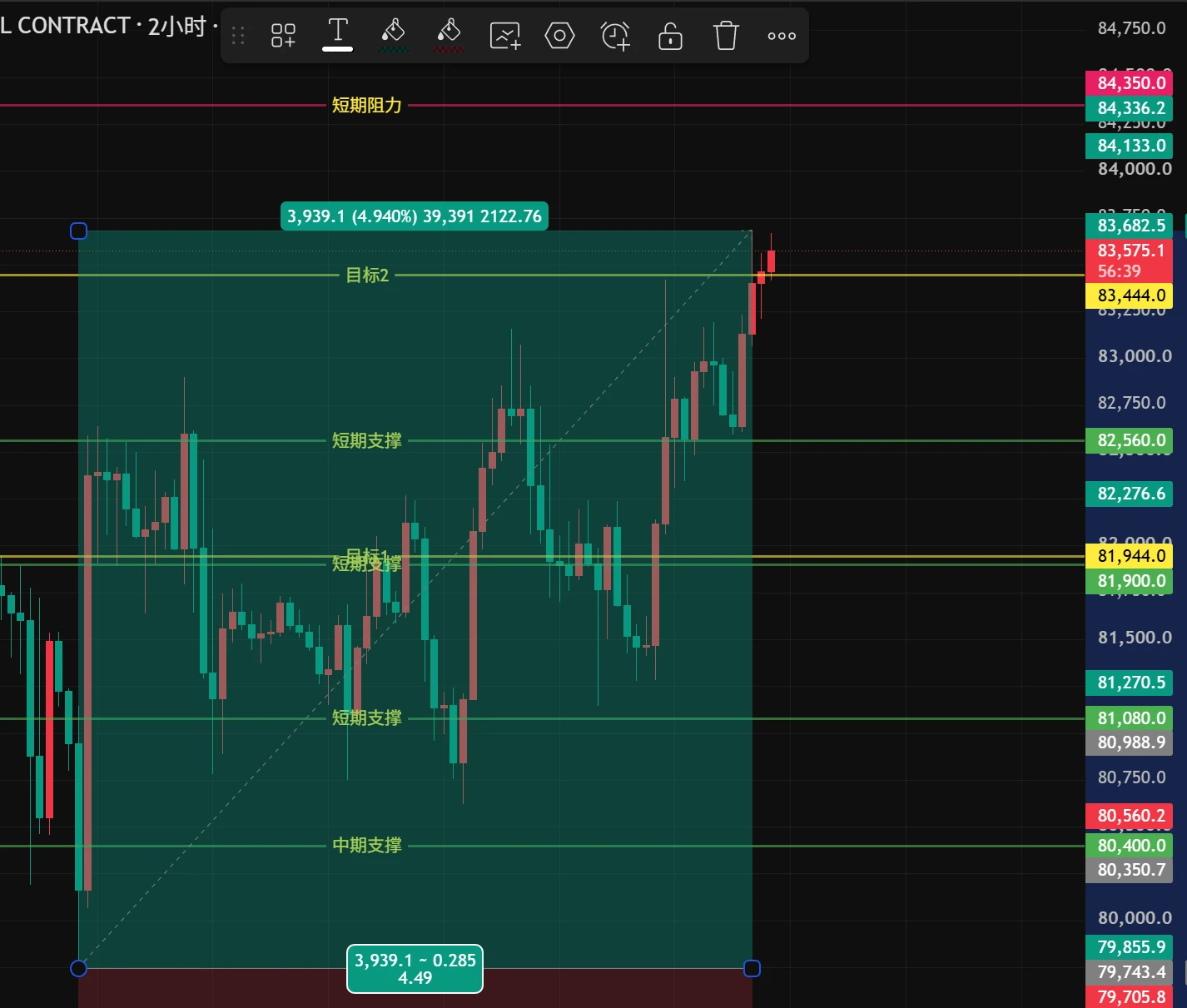Open the drawing templates icon in floating toolbar
1187x1008 pixels.
point(283,36)
